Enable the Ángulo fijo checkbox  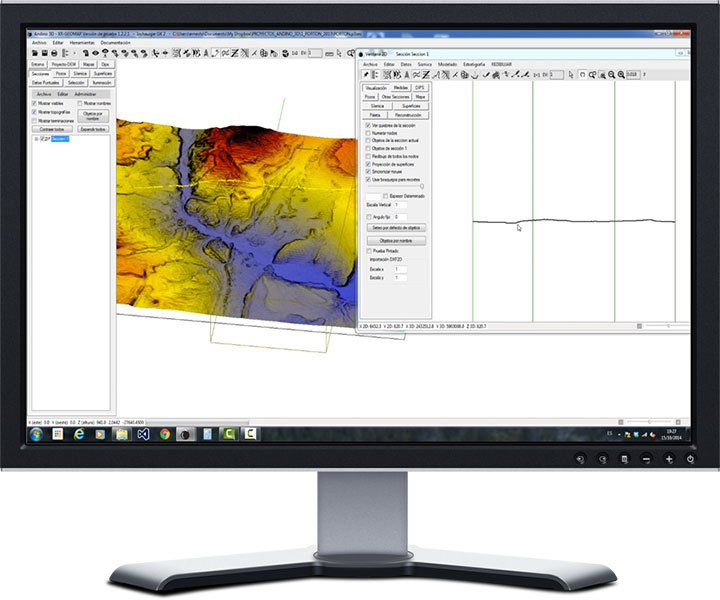369,217
